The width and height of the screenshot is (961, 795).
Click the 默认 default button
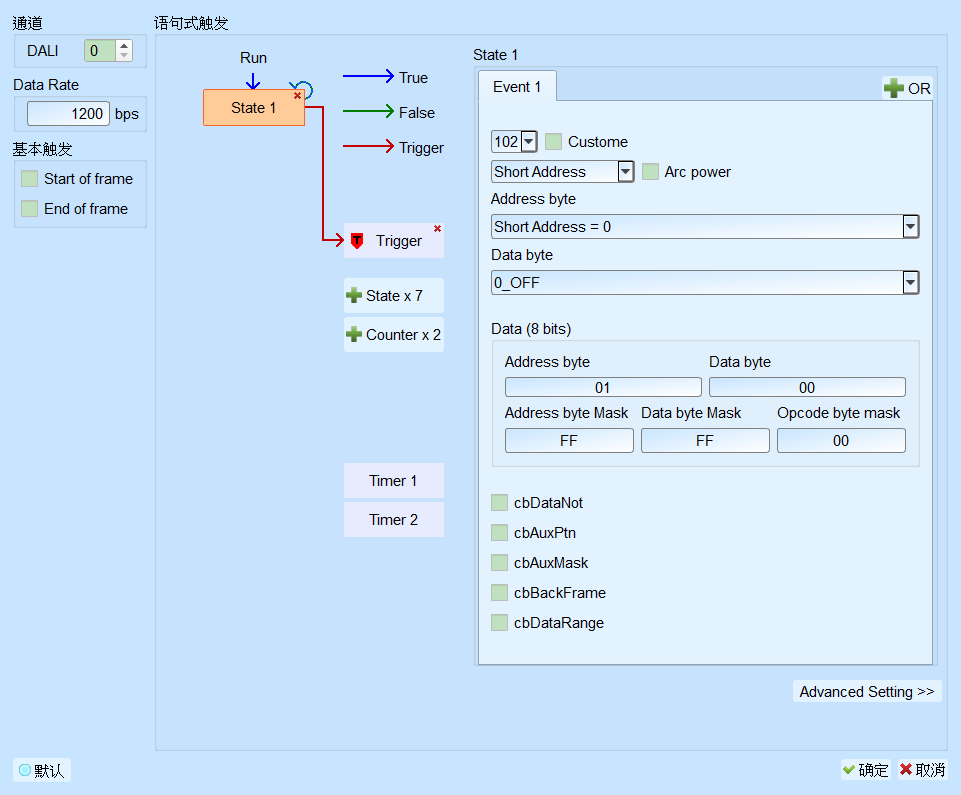pos(42,770)
